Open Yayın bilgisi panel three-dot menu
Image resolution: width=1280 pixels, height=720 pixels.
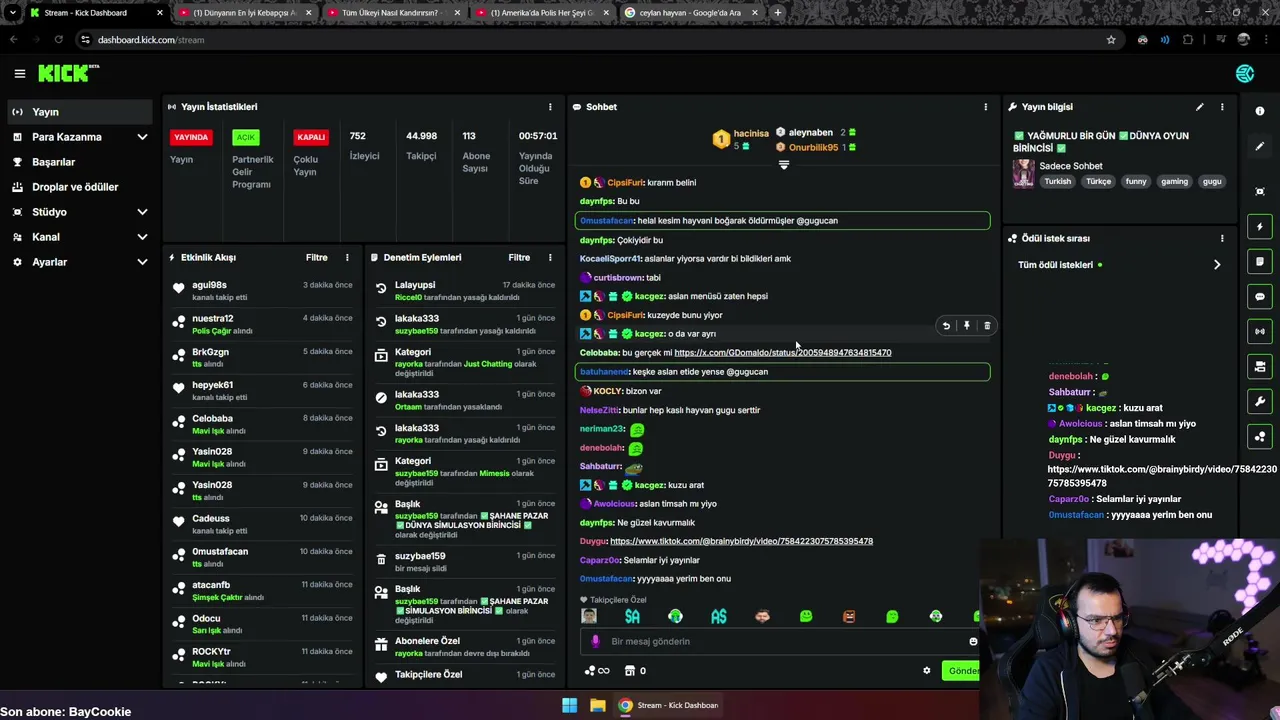[x=1222, y=107]
